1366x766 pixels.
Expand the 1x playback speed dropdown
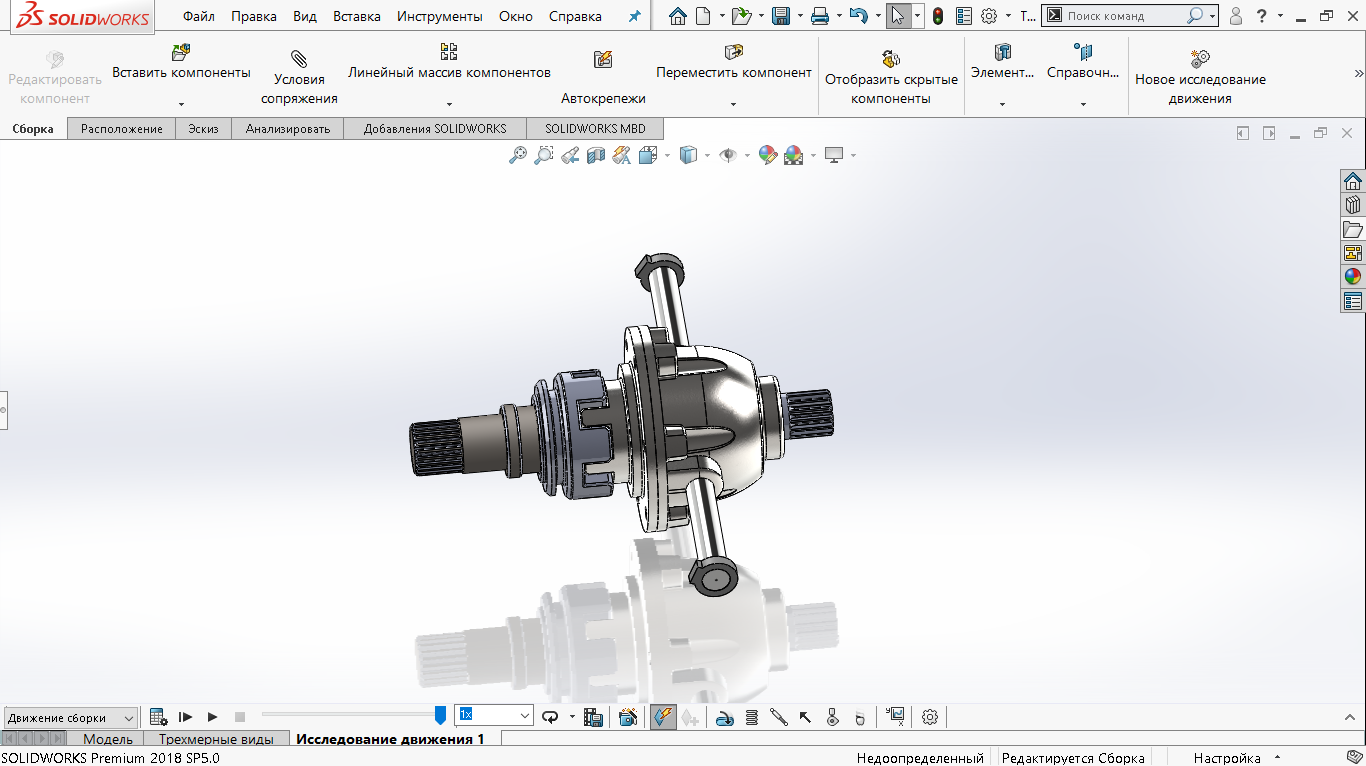tap(525, 716)
